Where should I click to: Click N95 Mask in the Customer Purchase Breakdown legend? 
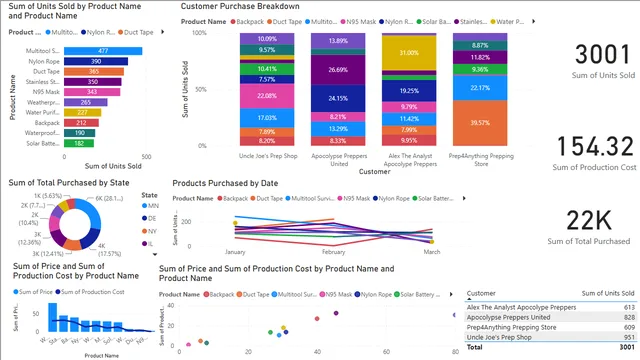point(358,22)
